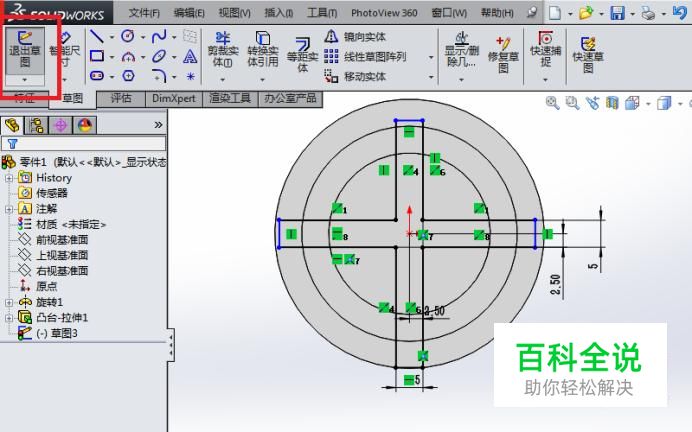This screenshot has width=692, height=432.
Task: Open the 插入(I) menu
Action: coord(278,13)
